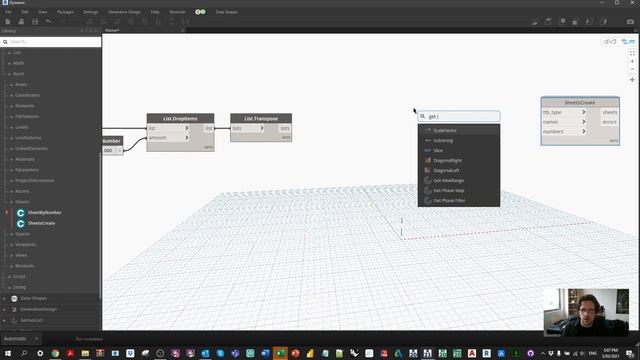Viewport: 640px width, 360px height.
Task: Select the SheetsCreate node icon in library
Action: pos(21,223)
